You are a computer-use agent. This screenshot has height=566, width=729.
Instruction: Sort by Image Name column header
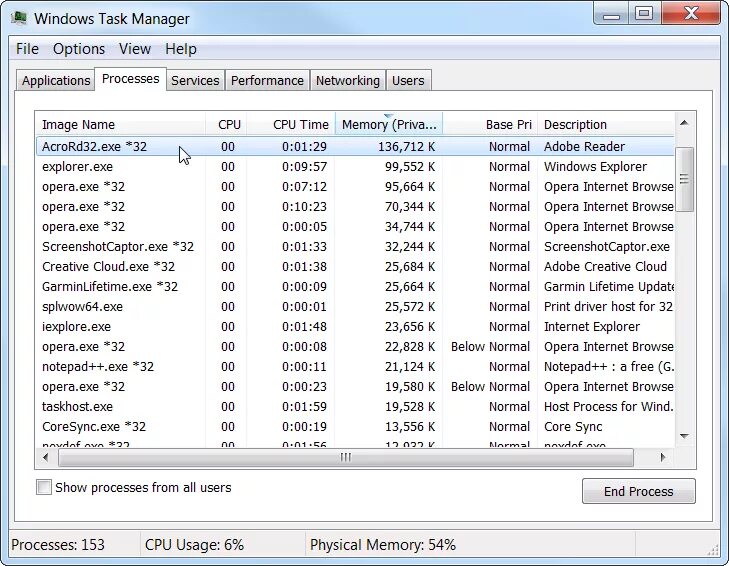coord(120,124)
